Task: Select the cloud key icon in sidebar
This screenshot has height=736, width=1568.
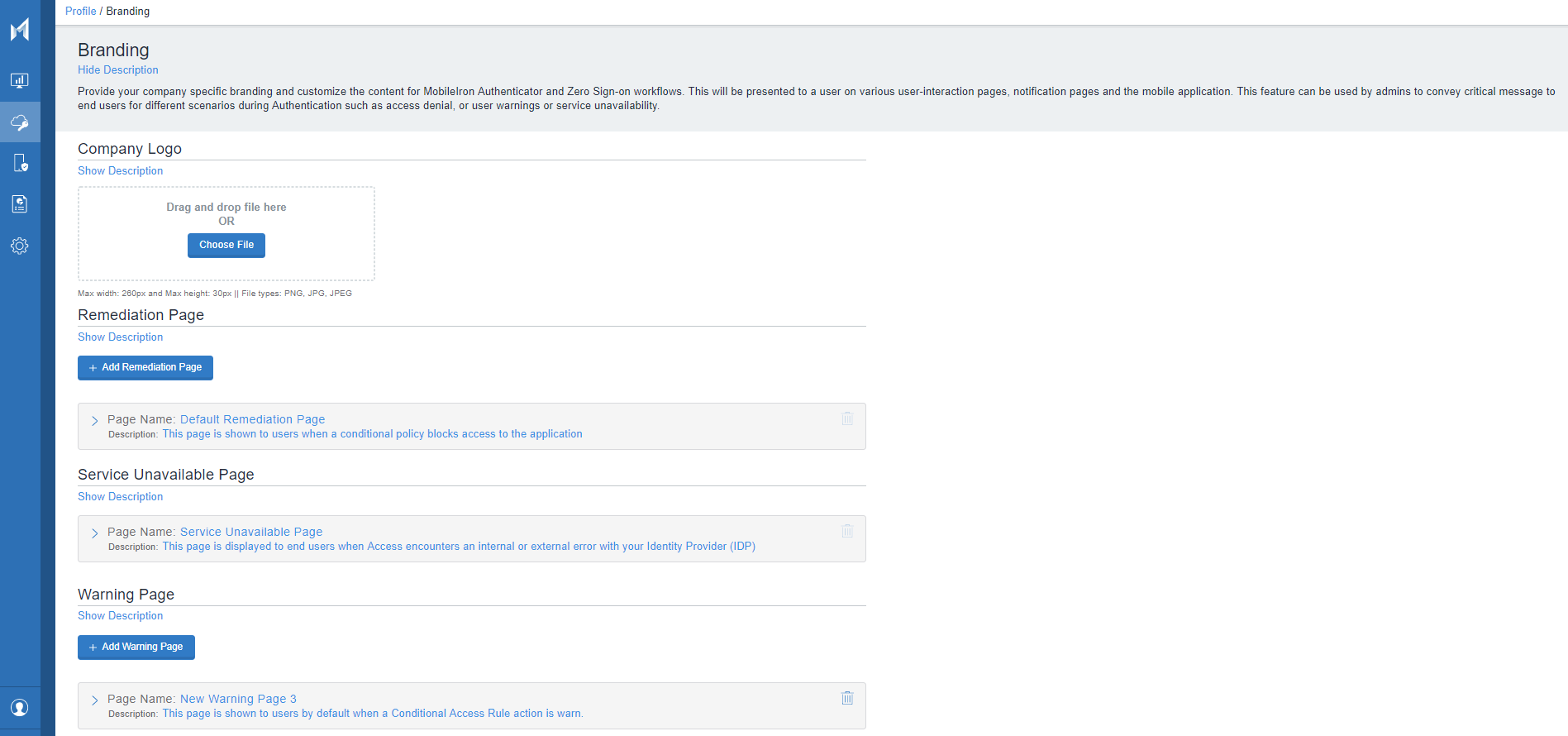Action: pyautogui.click(x=20, y=122)
